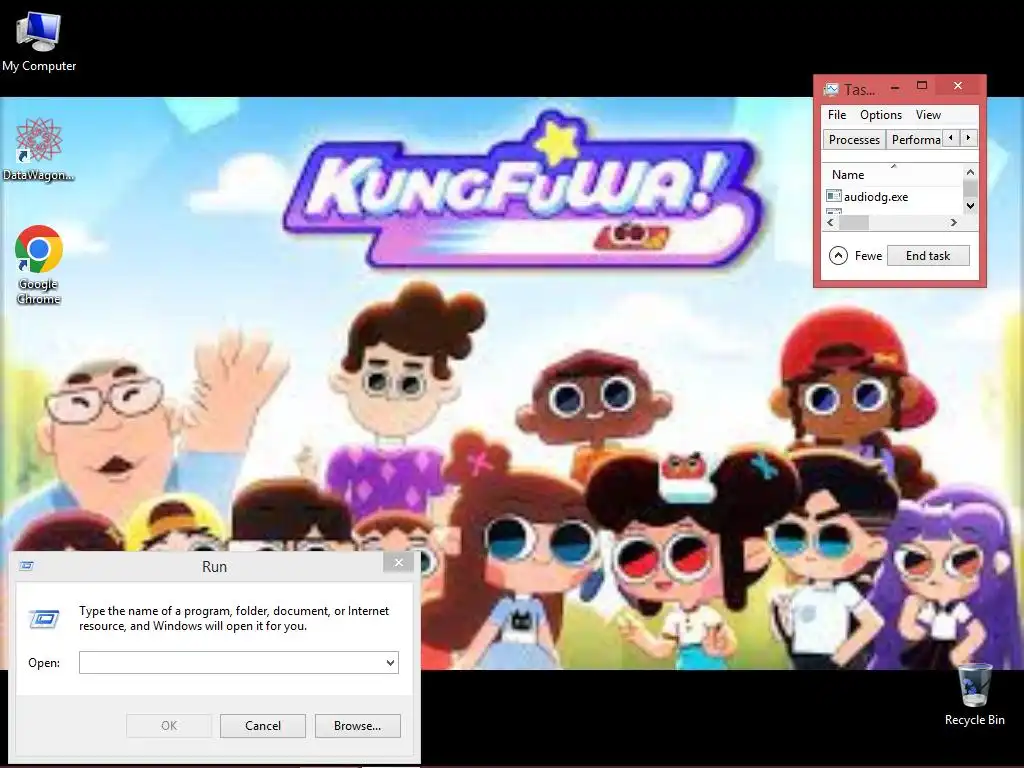Sort processes by the Name column
The image size is (1024, 768).
(x=848, y=175)
